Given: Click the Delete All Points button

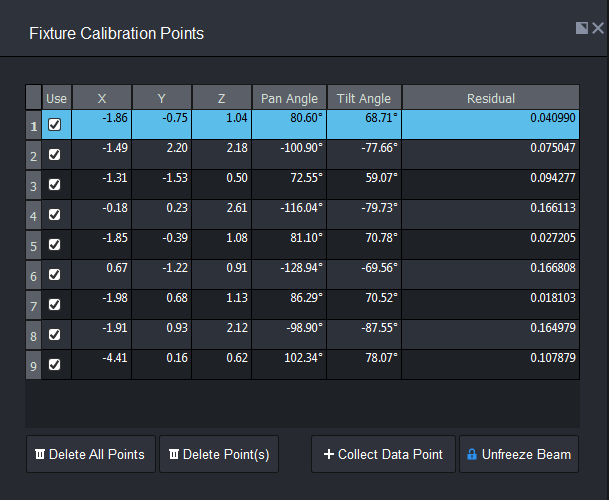Looking at the screenshot, I should (x=91, y=454).
